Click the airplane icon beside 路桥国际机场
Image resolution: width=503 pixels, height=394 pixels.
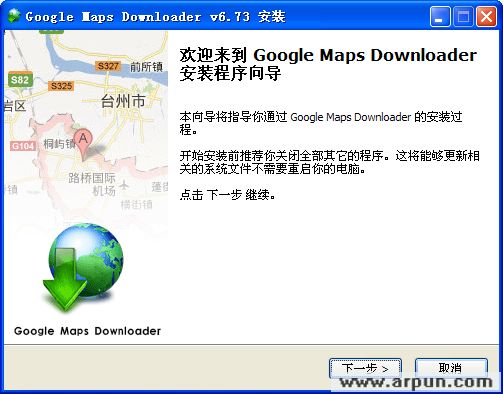(x=124, y=184)
